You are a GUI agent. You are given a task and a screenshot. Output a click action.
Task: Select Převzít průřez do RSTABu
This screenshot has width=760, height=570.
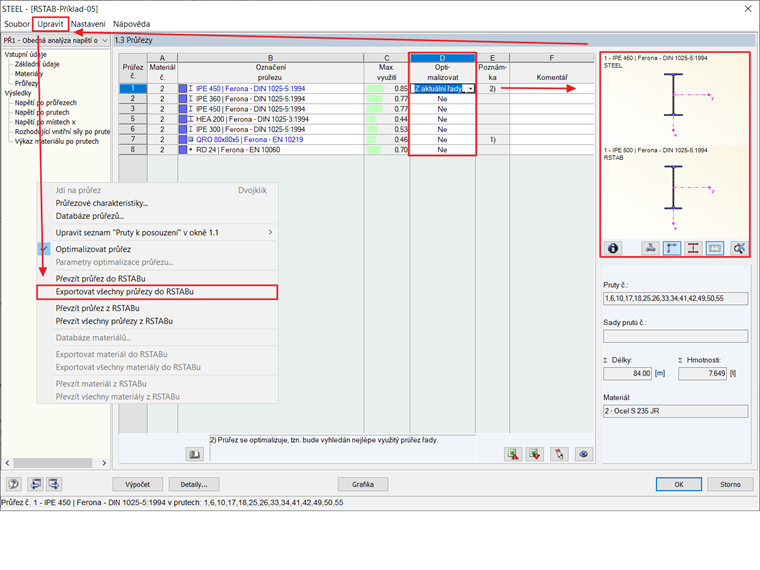click(x=157, y=279)
